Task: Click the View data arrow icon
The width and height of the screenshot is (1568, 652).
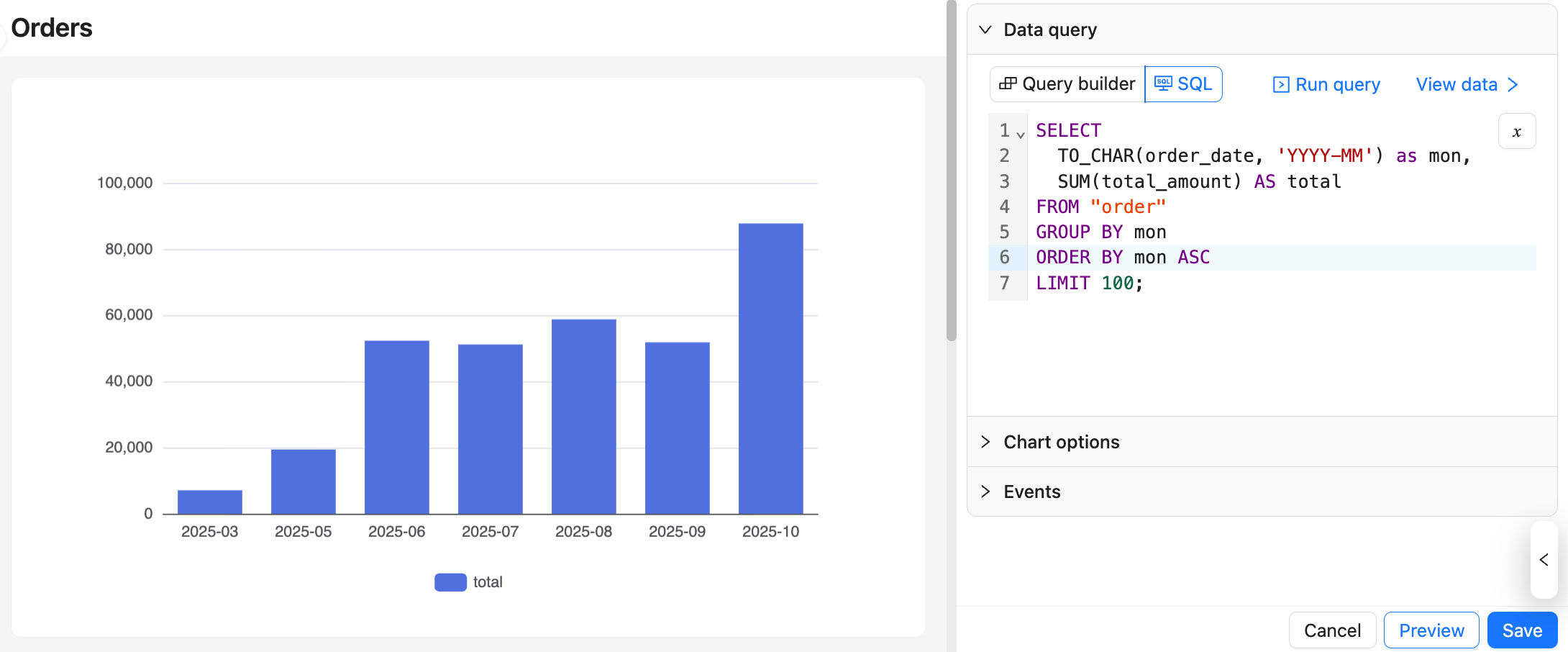Action: 1513,85
